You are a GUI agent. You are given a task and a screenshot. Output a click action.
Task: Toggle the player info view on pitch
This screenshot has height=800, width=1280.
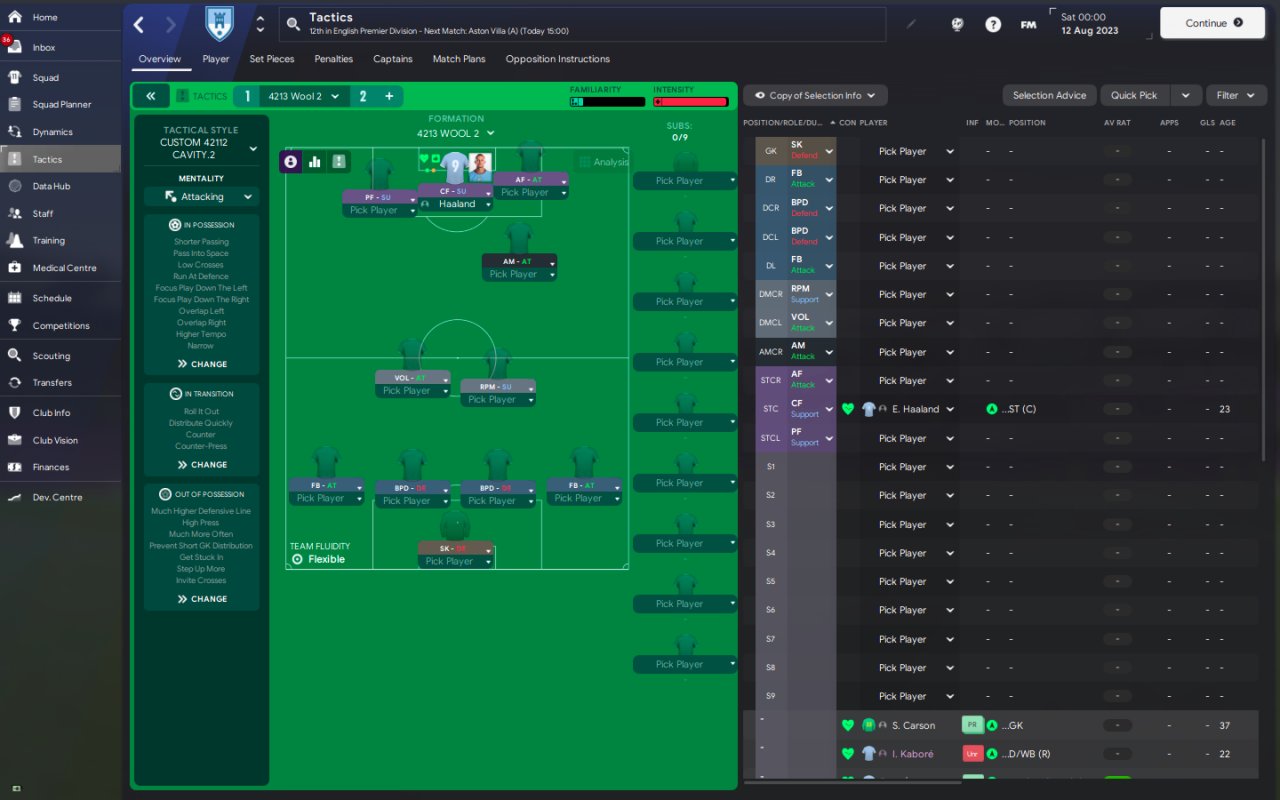tap(291, 161)
